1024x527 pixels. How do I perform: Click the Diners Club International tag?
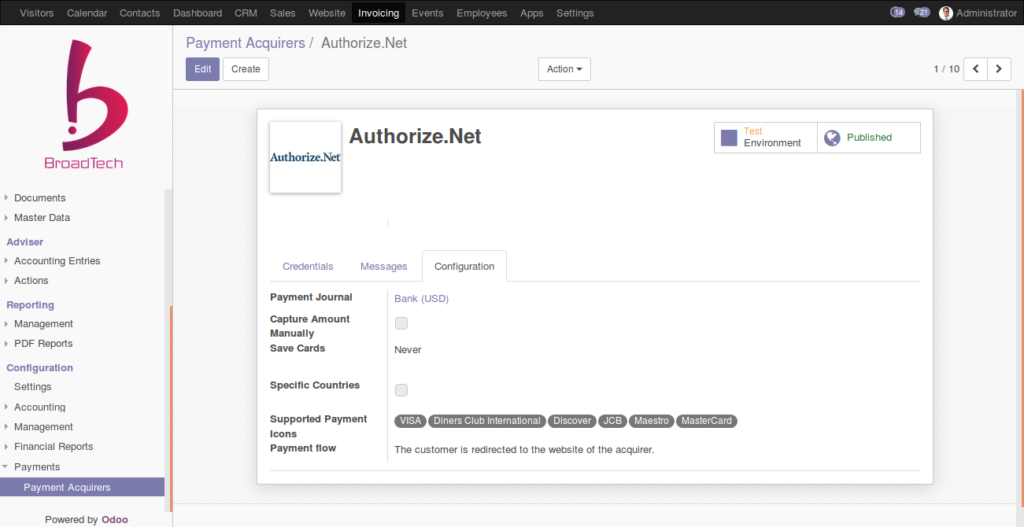coord(487,421)
